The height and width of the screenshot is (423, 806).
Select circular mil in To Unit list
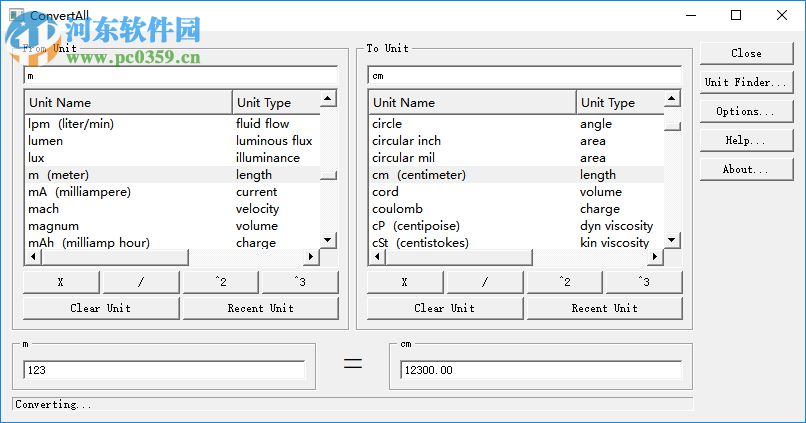tap(517, 158)
